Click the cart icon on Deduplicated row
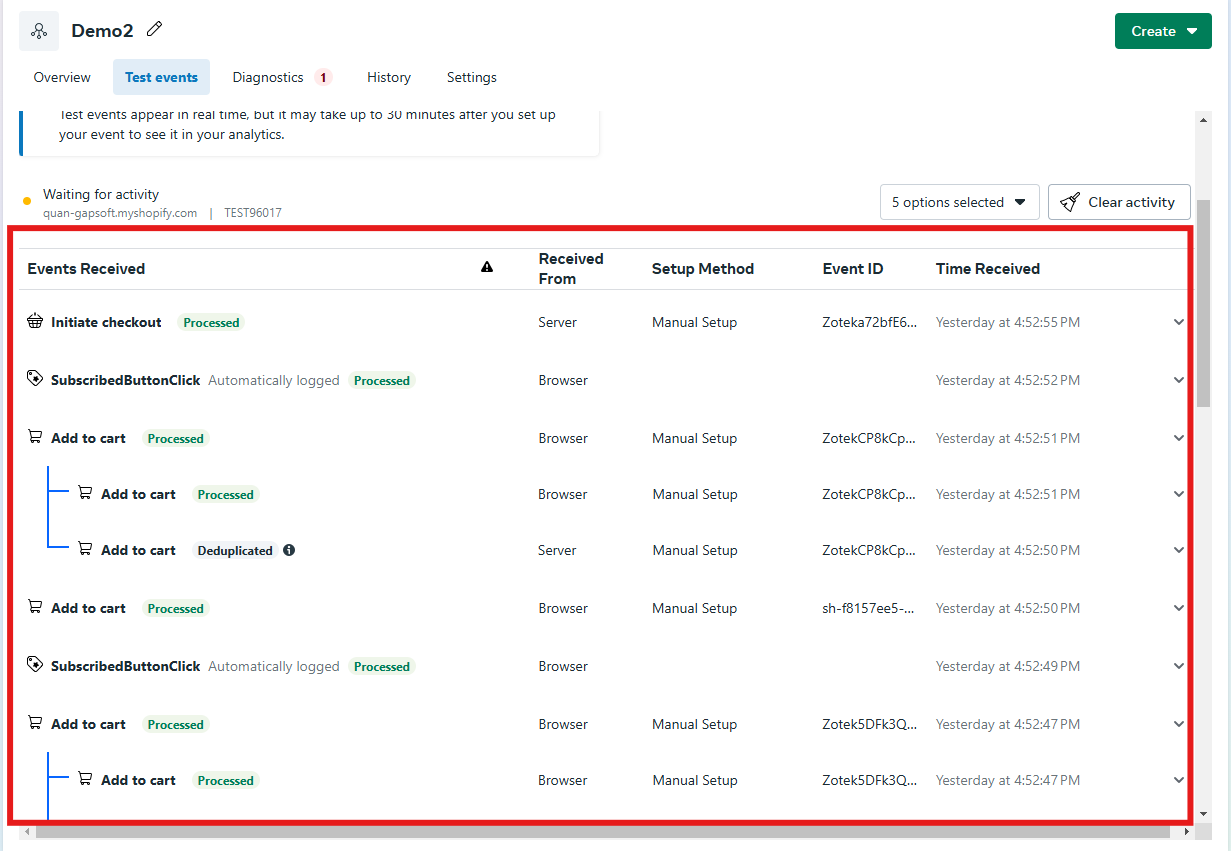 85,550
